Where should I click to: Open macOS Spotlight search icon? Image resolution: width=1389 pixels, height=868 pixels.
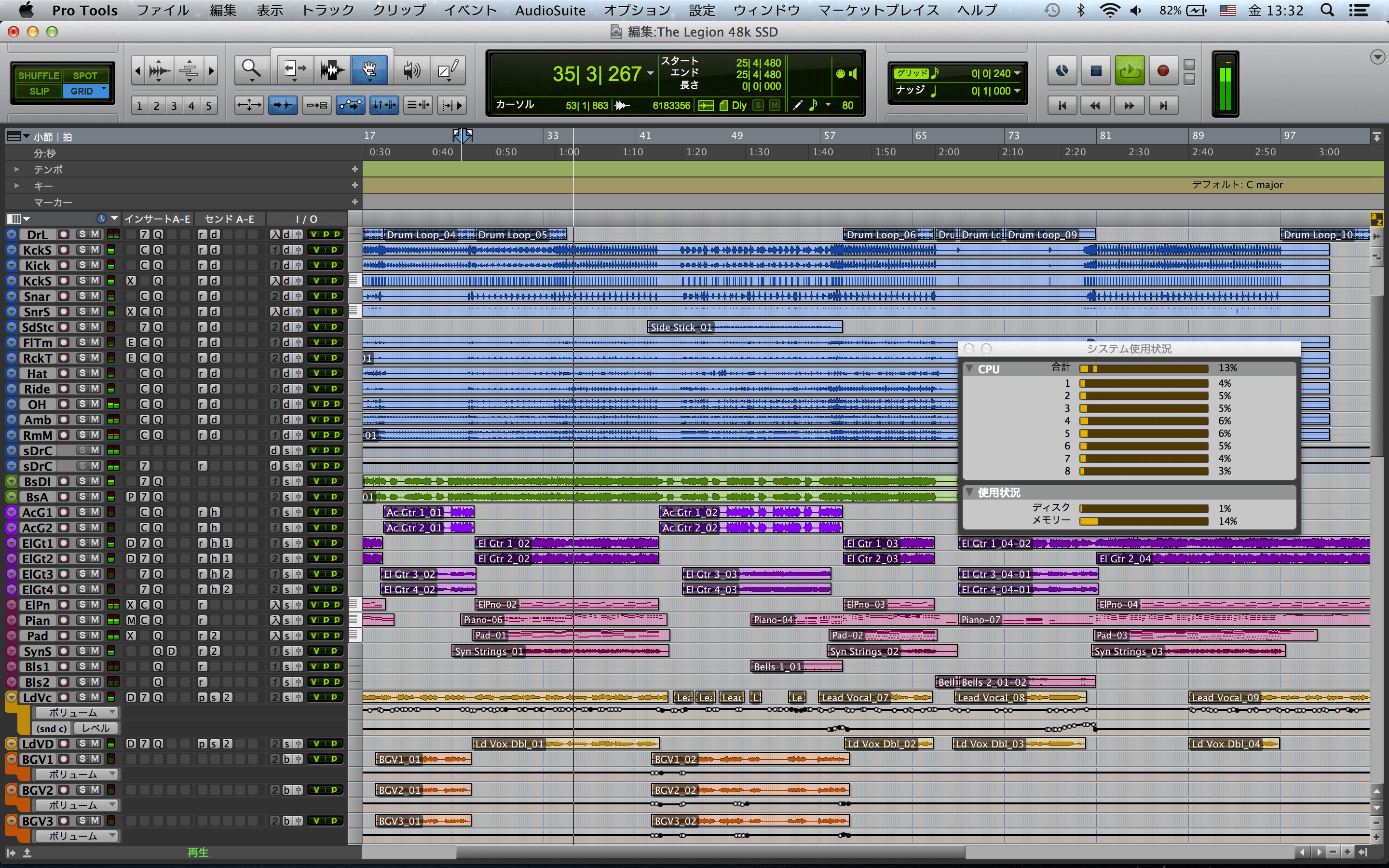coord(1327,10)
